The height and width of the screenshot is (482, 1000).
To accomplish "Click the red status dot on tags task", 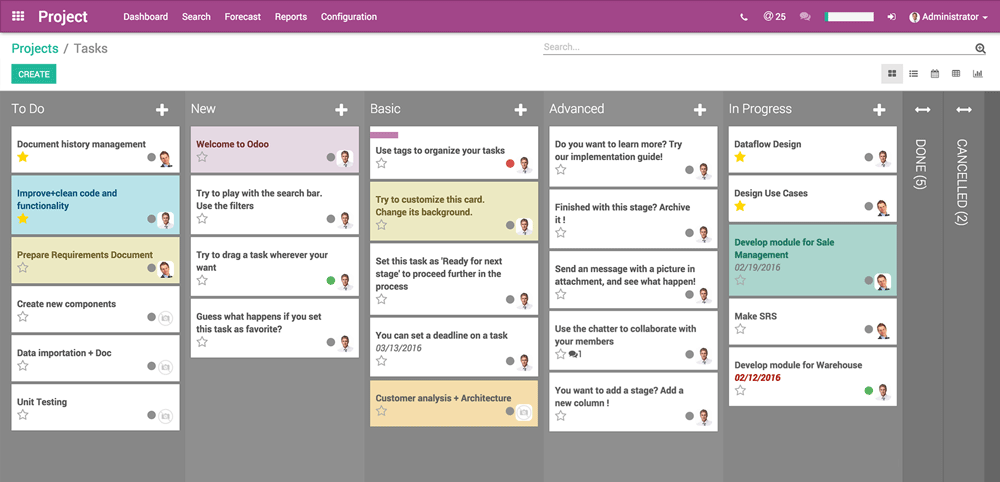I will [x=510, y=164].
